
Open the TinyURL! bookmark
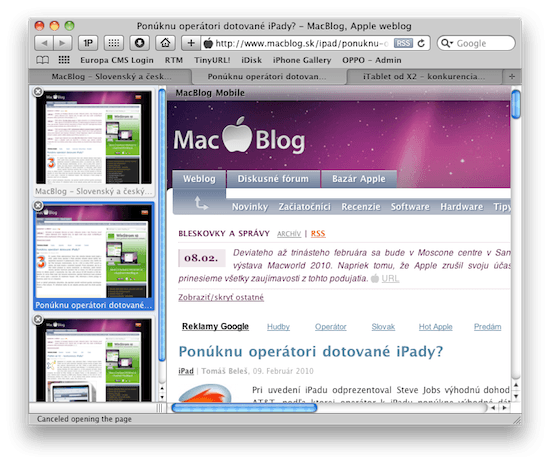[212, 60]
